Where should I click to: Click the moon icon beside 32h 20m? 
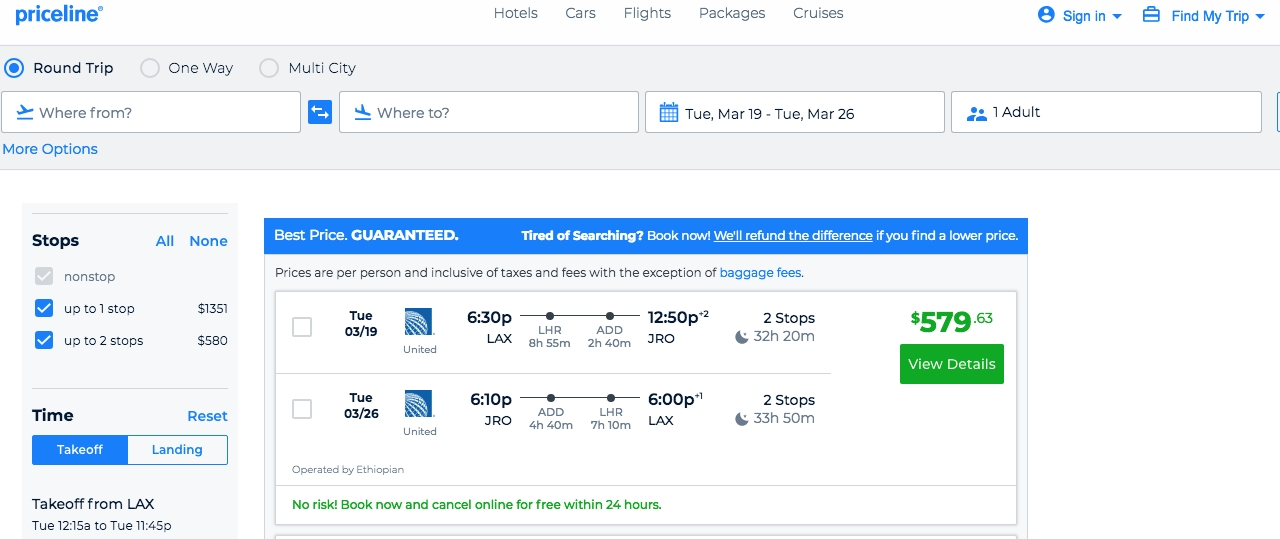(x=742, y=337)
